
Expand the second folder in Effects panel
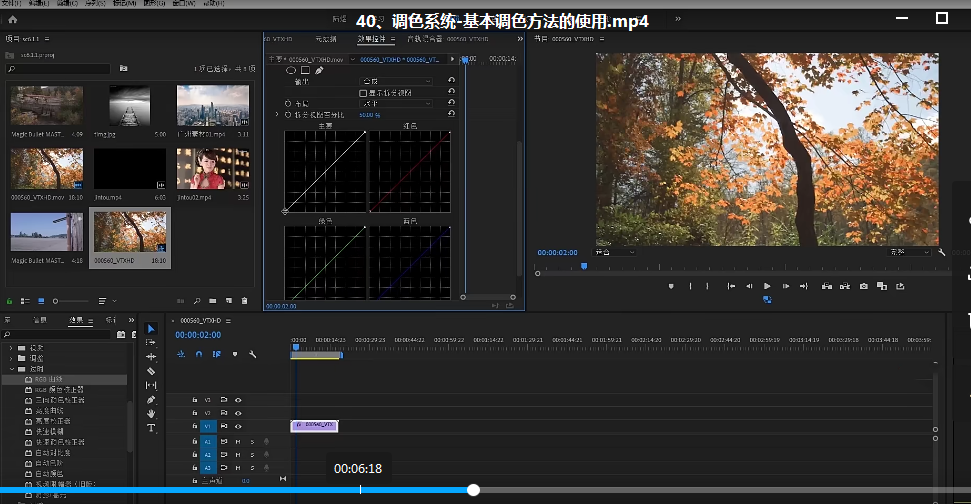tap(11, 358)
